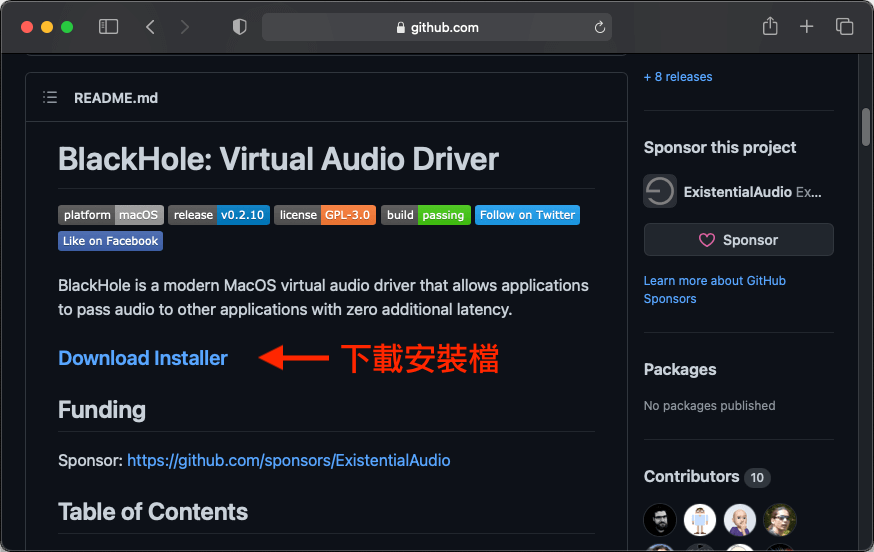Click the Sponsor button
This screenshot has width=874, height=552.
click(x=739, y=240)
